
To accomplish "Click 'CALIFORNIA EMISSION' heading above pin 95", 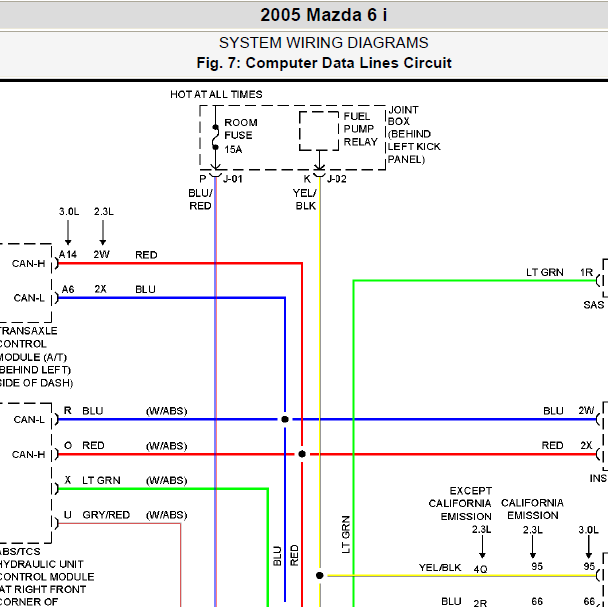I will (532, 509).
